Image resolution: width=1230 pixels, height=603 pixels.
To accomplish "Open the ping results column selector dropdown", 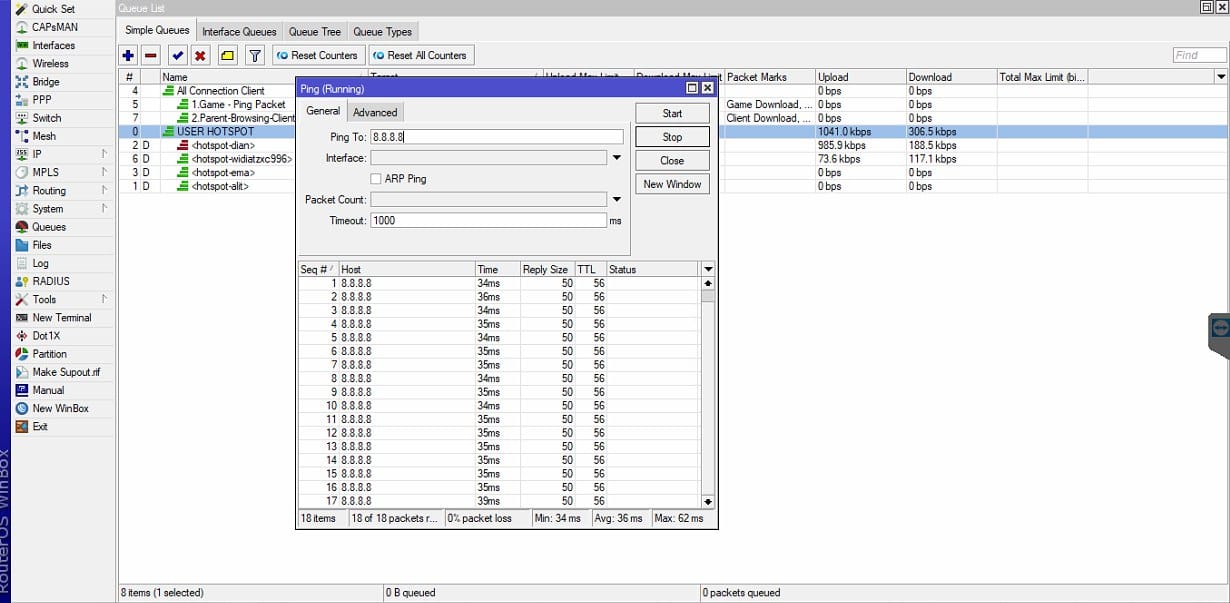I will pos(708,269).
